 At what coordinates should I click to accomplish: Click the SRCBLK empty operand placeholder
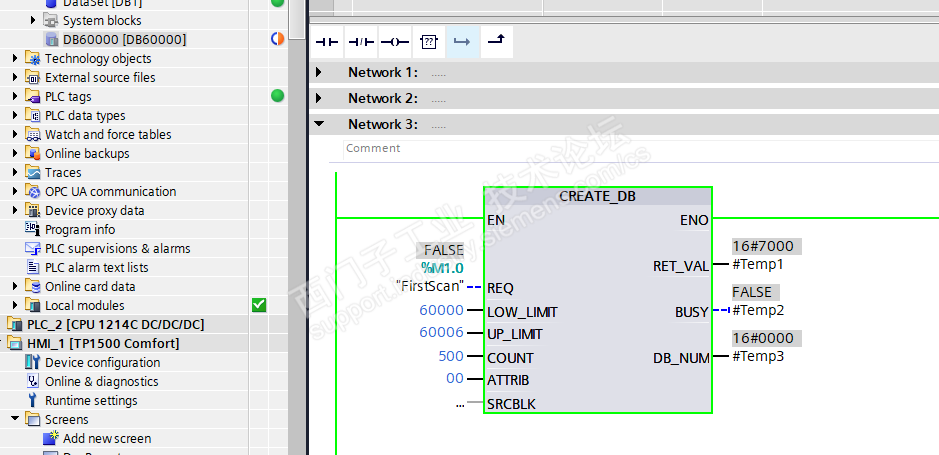pos(460,404)
